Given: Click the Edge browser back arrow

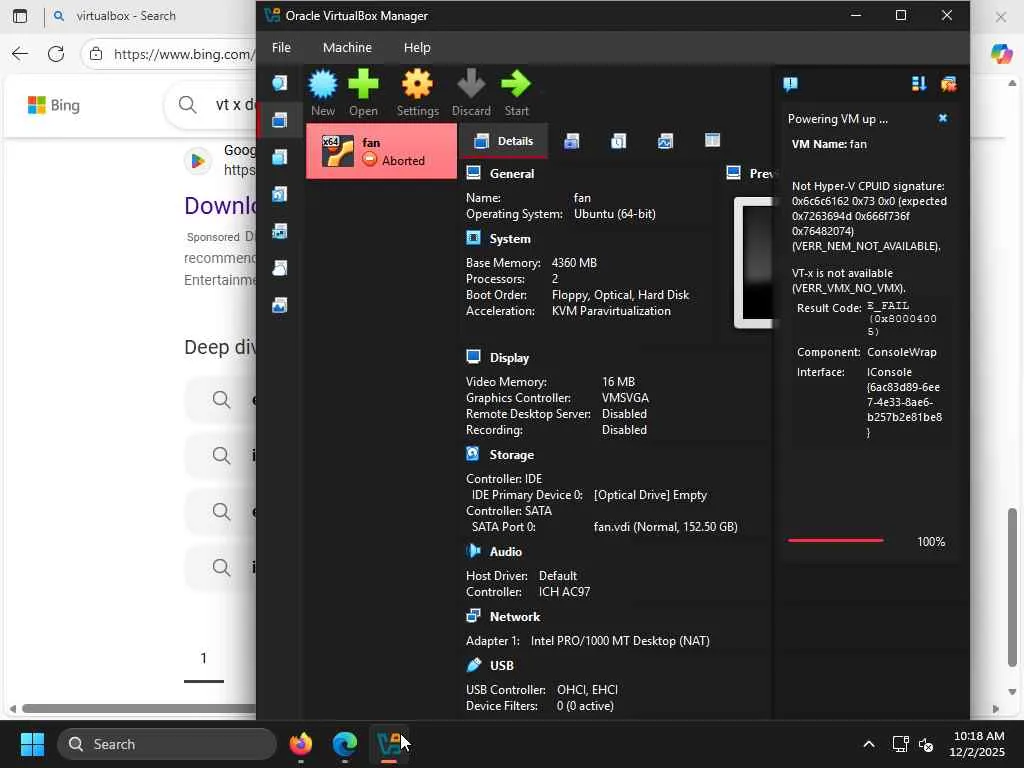Looking at the screenshot, I should [20, 54].
